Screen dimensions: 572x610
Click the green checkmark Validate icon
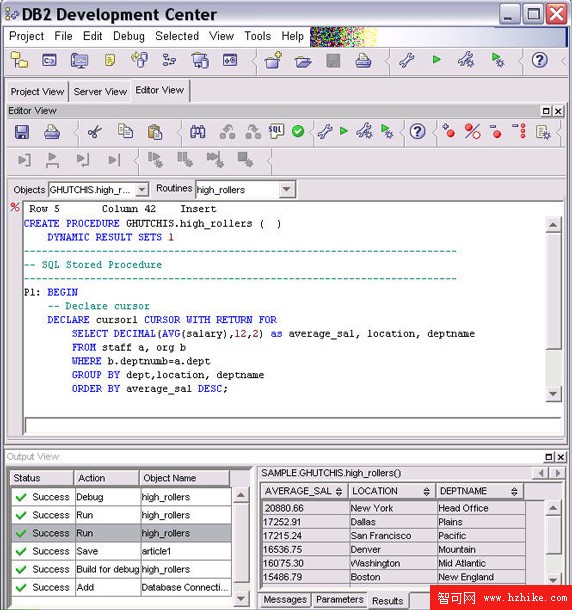tap(298, 131)
